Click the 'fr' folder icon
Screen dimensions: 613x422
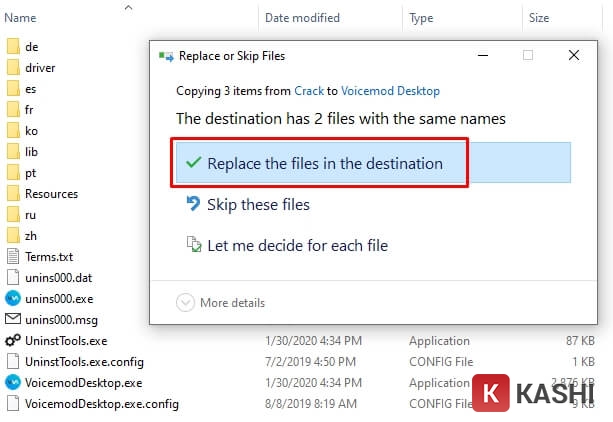tap(13, 110)
